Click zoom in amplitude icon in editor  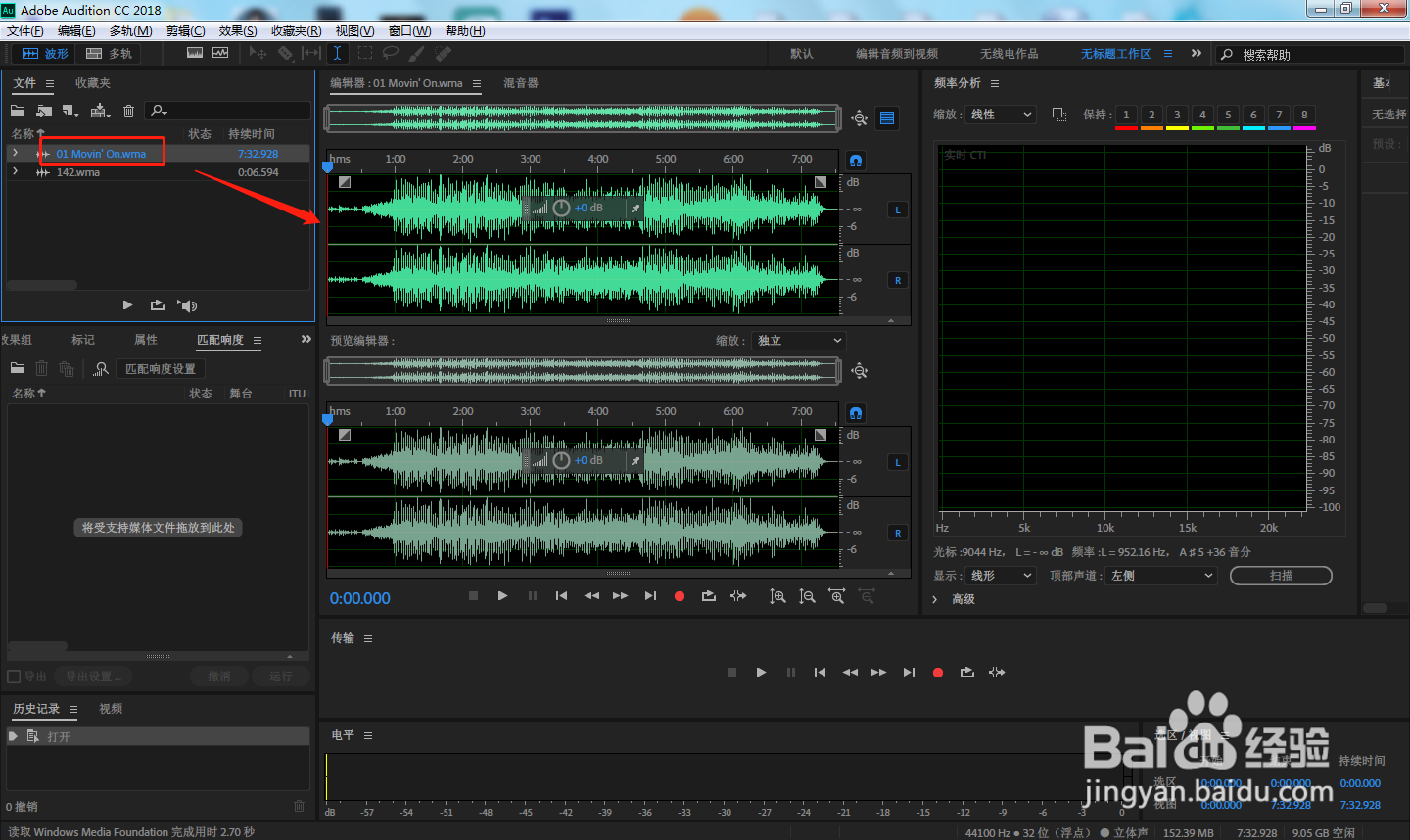pyautogui.click(x=777, y=596)
